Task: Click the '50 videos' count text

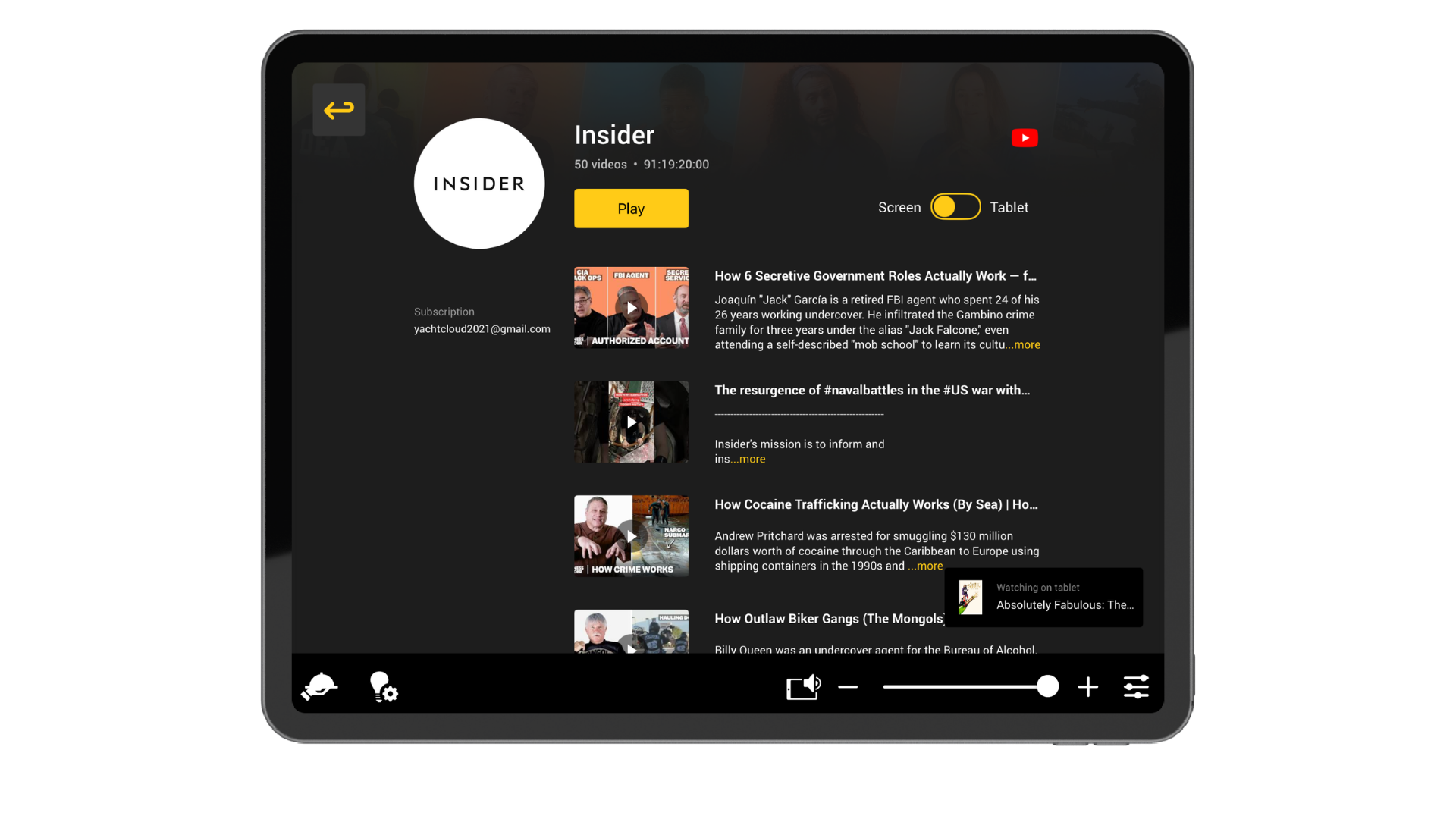Action: [601, 165]
